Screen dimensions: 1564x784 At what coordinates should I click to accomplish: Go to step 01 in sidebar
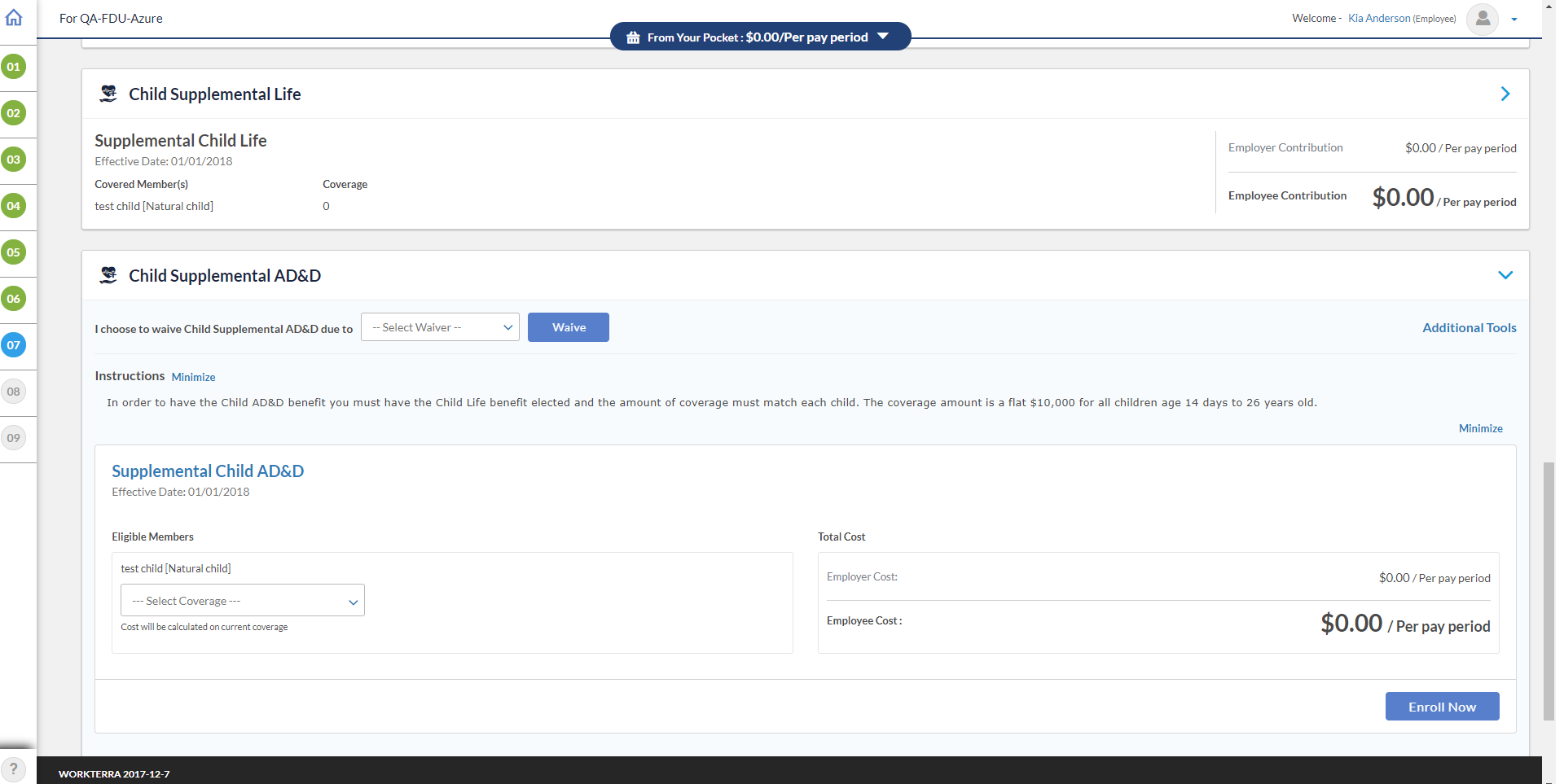[14, 67]
